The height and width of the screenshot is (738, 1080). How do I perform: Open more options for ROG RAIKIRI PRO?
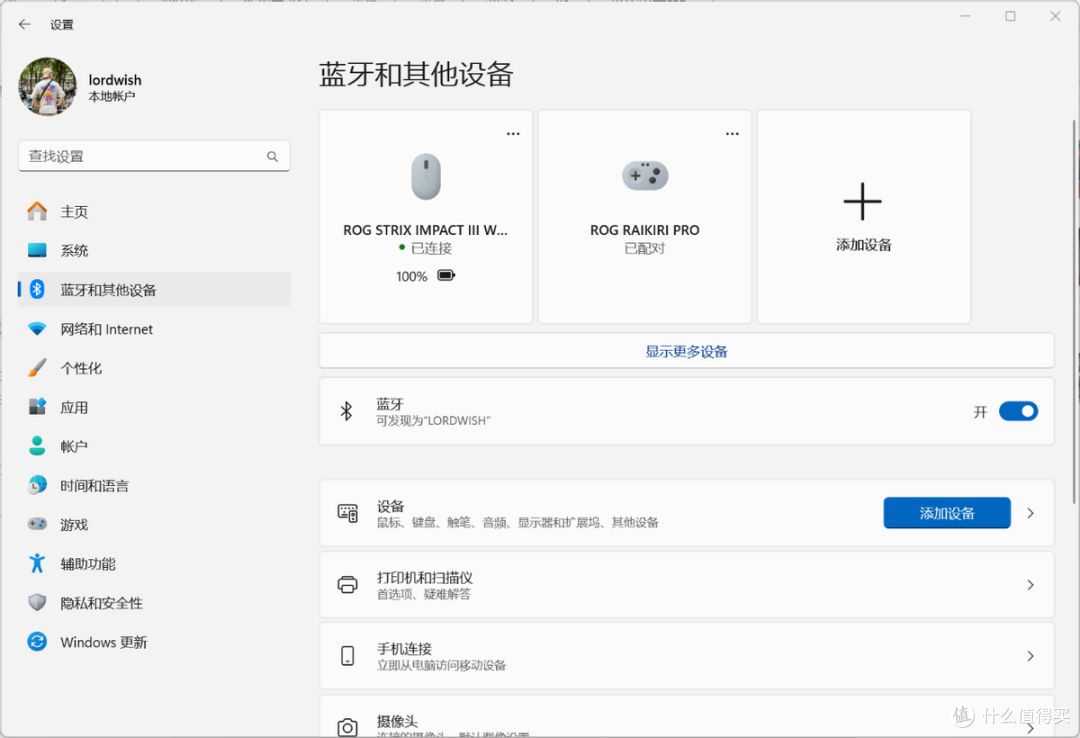click(x=732, y=134)
